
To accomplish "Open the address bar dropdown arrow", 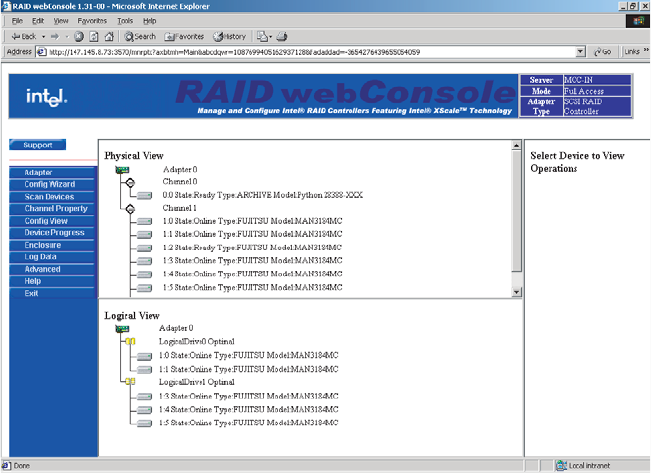I will (581, 52).
